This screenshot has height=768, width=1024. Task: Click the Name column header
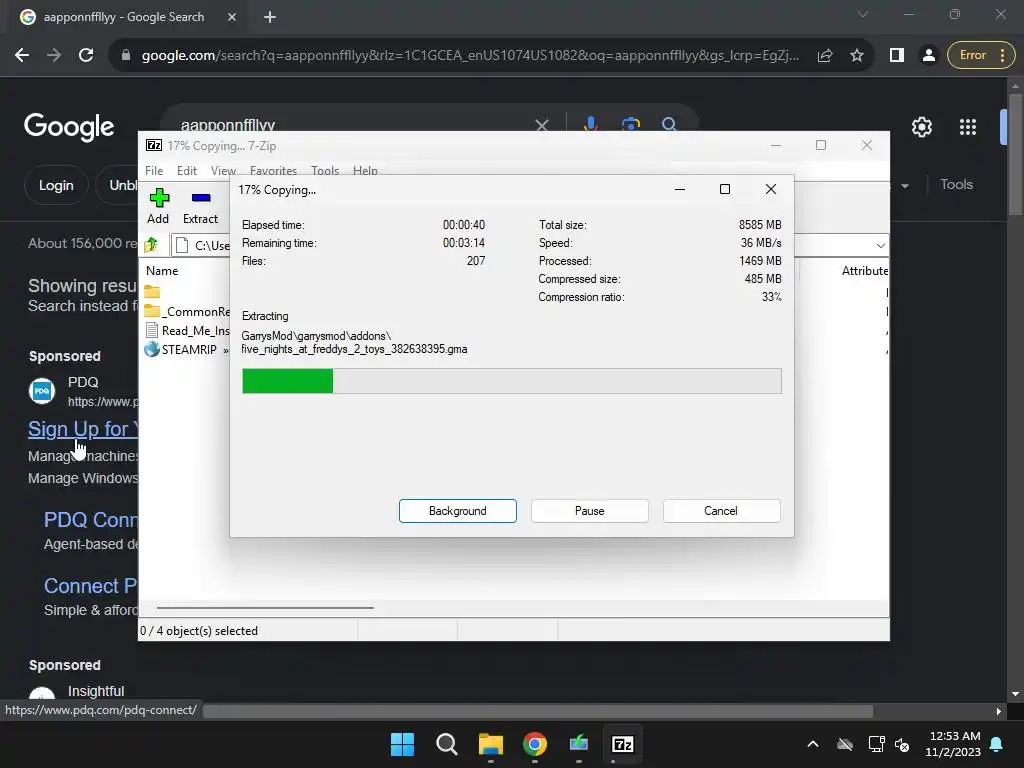pyautogui.click(x=162, y=270)
